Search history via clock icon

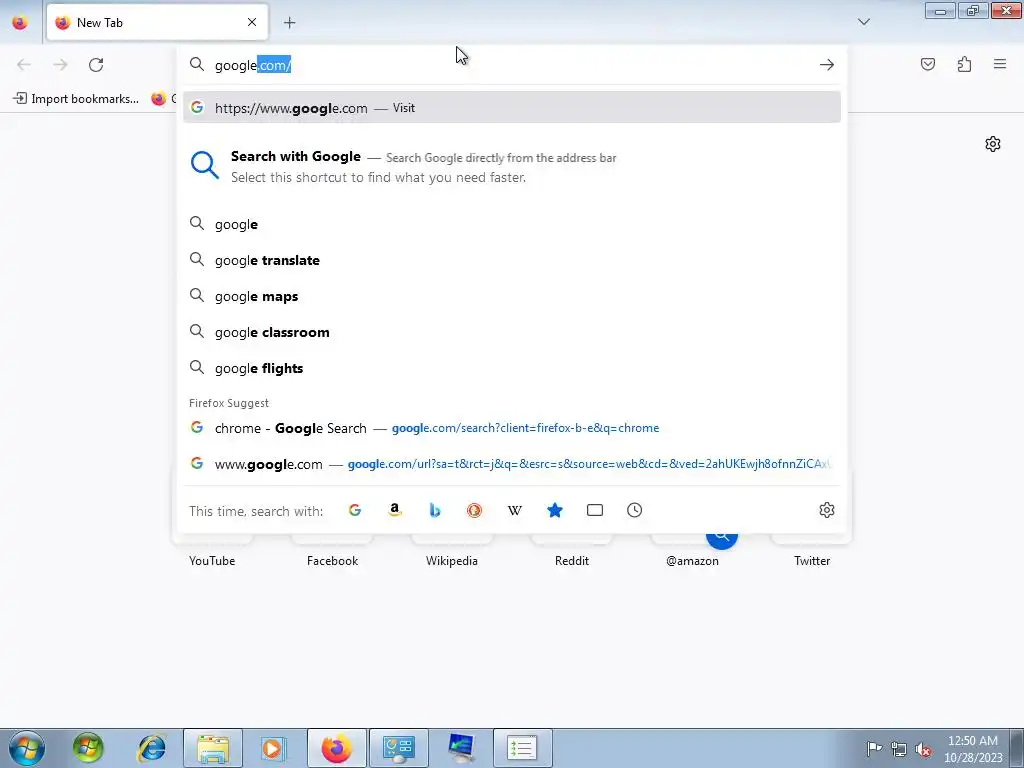click(634, 510)
